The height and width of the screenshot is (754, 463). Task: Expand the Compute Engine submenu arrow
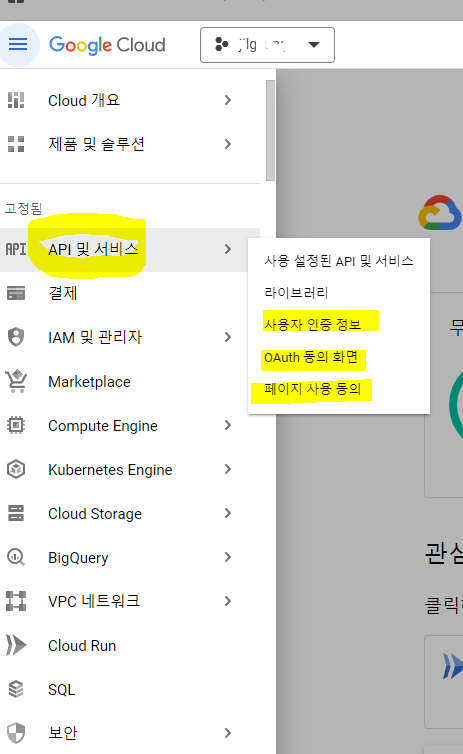[x=228, y=426]
